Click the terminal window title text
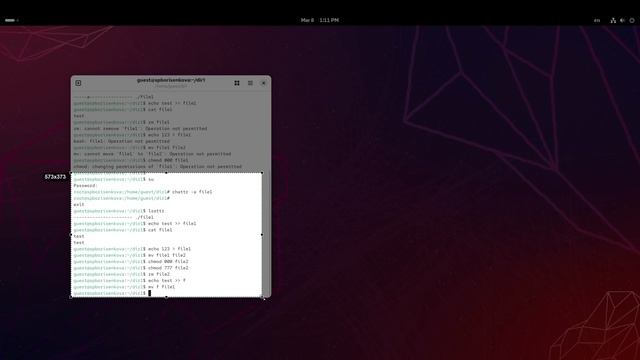Viewport: 640px width, 360px height. (x=171, y=80)
